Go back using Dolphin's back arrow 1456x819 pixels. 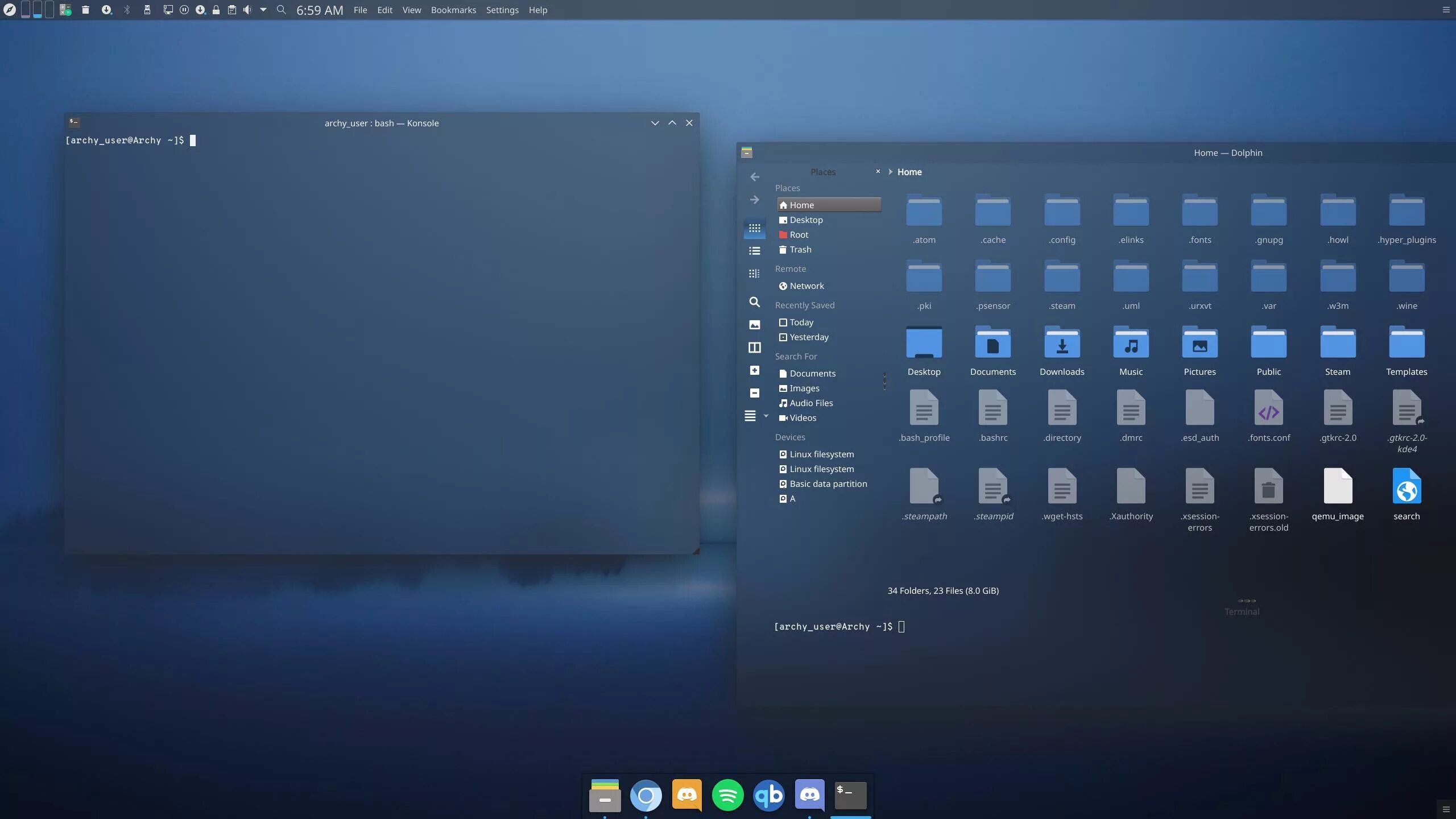754,177
